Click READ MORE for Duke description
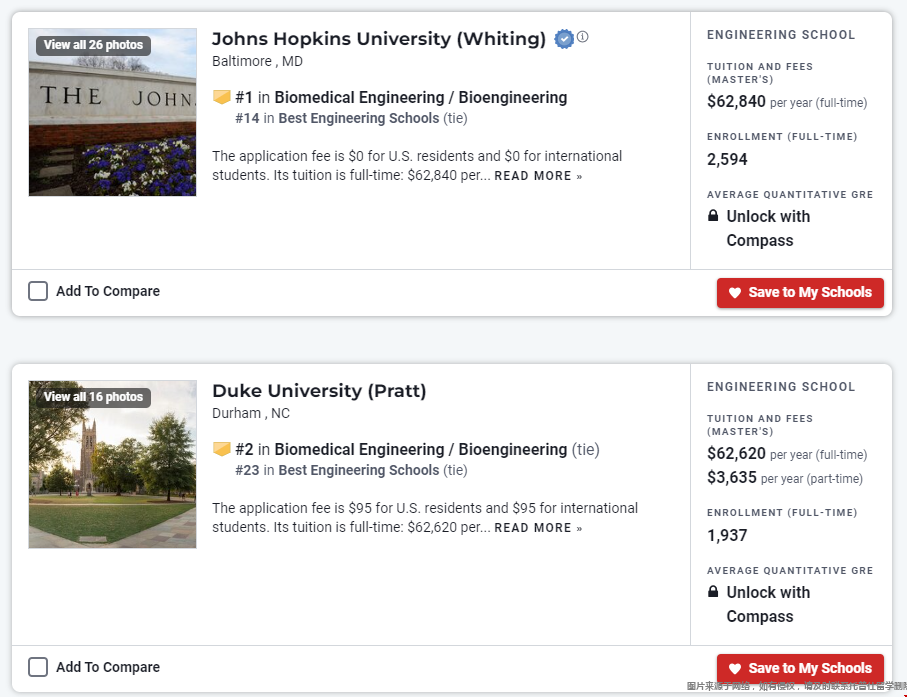This screenshot has width=907, height=697. (x=538, y=528)
